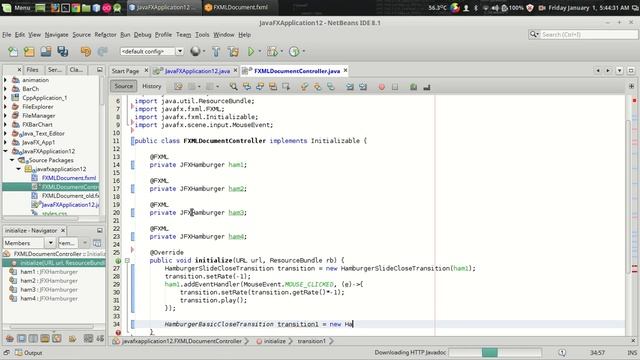Toggle Fully Qualified Names in the Navigator
This screenshot has height=360, width=640.
72,338
